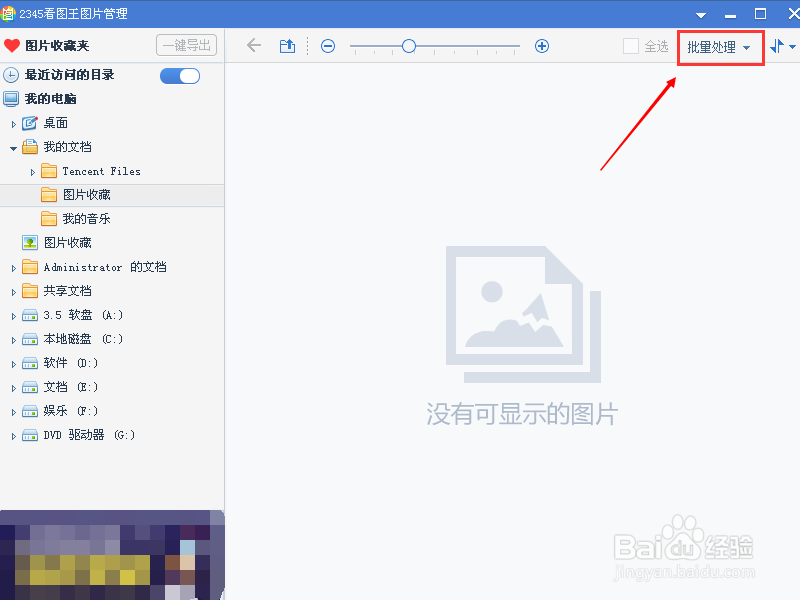Click the 2345看图王 app logo icon
The width and height of the screenshot is (800, 600).
point(7,14)
